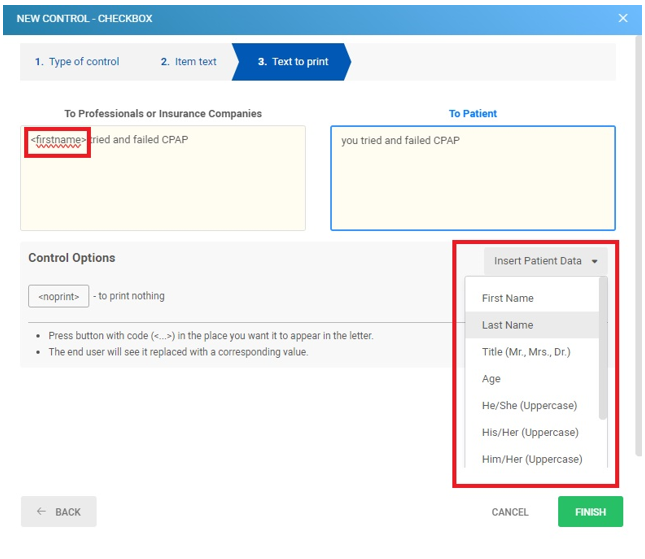
Task: Click the To Professionals or Insurance Companies heading
Action: click(163, 114)
